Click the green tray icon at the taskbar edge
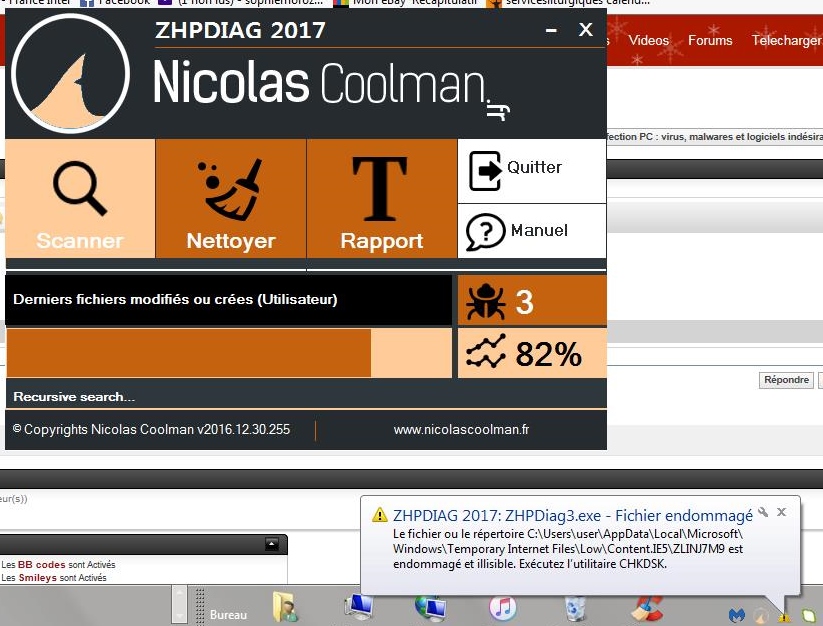823x626 pixels. [809, 616]
